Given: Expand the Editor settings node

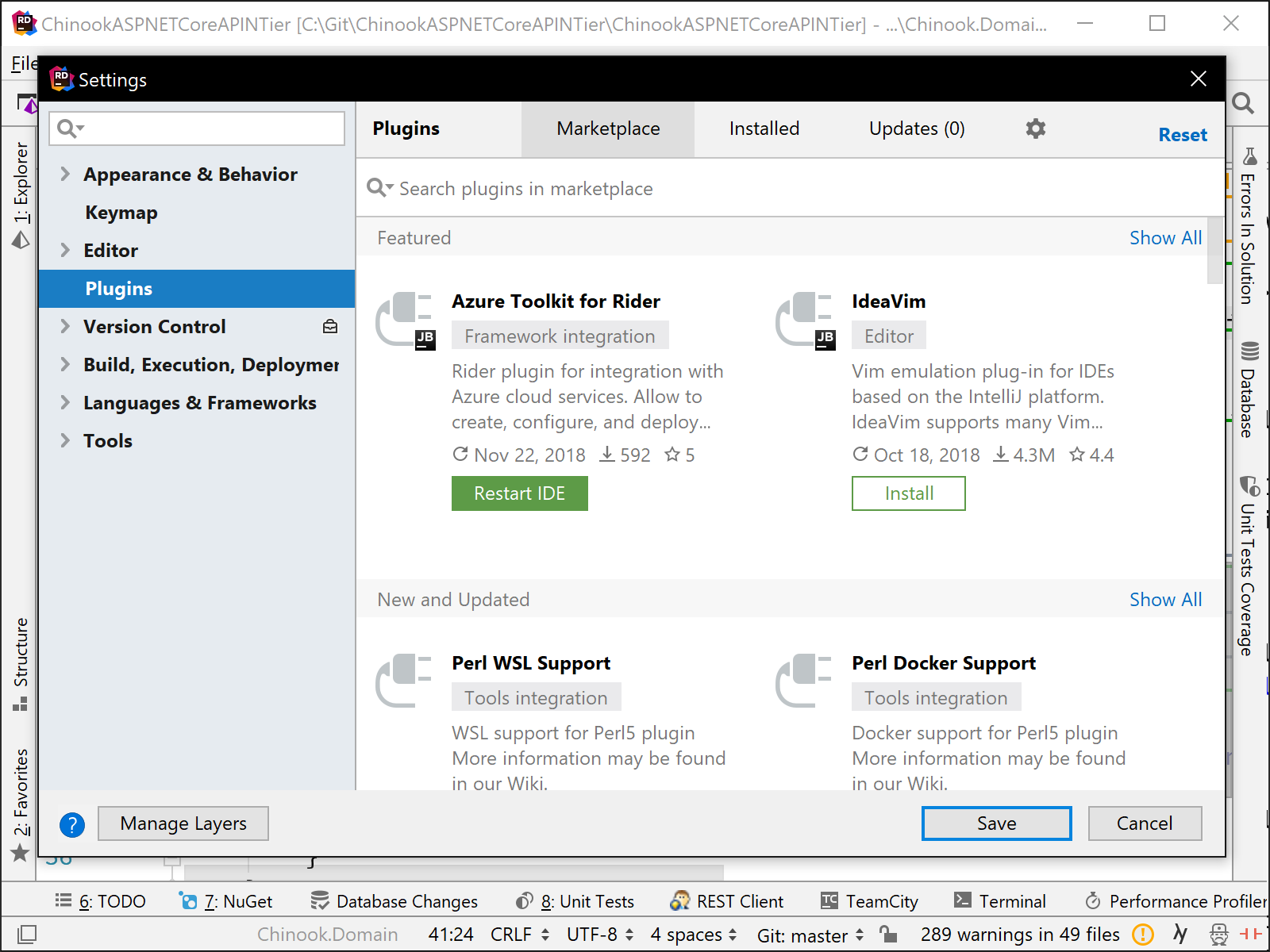Looking at the screenshot, I should (65, 250).
